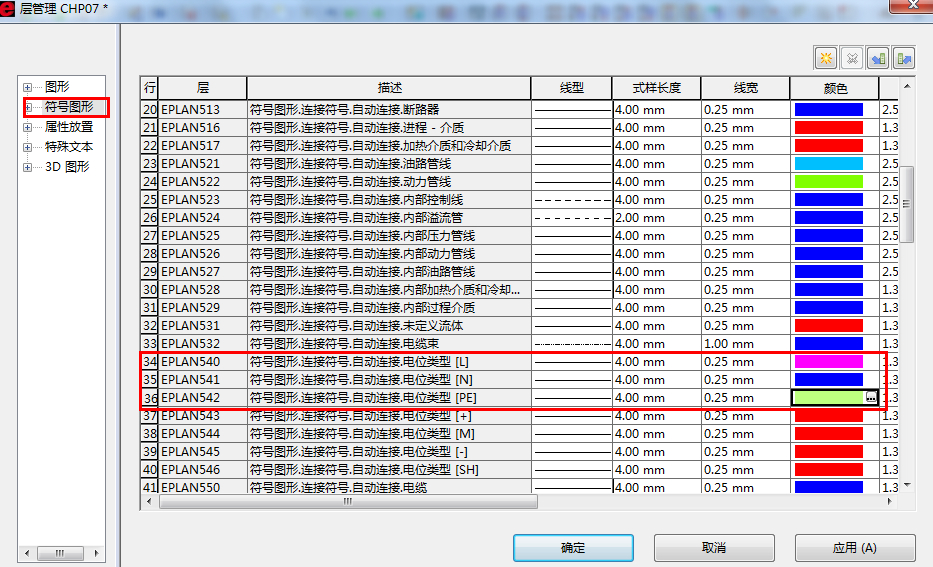Click the vertical scrollbar thumb of table

(x=907, y=204)
